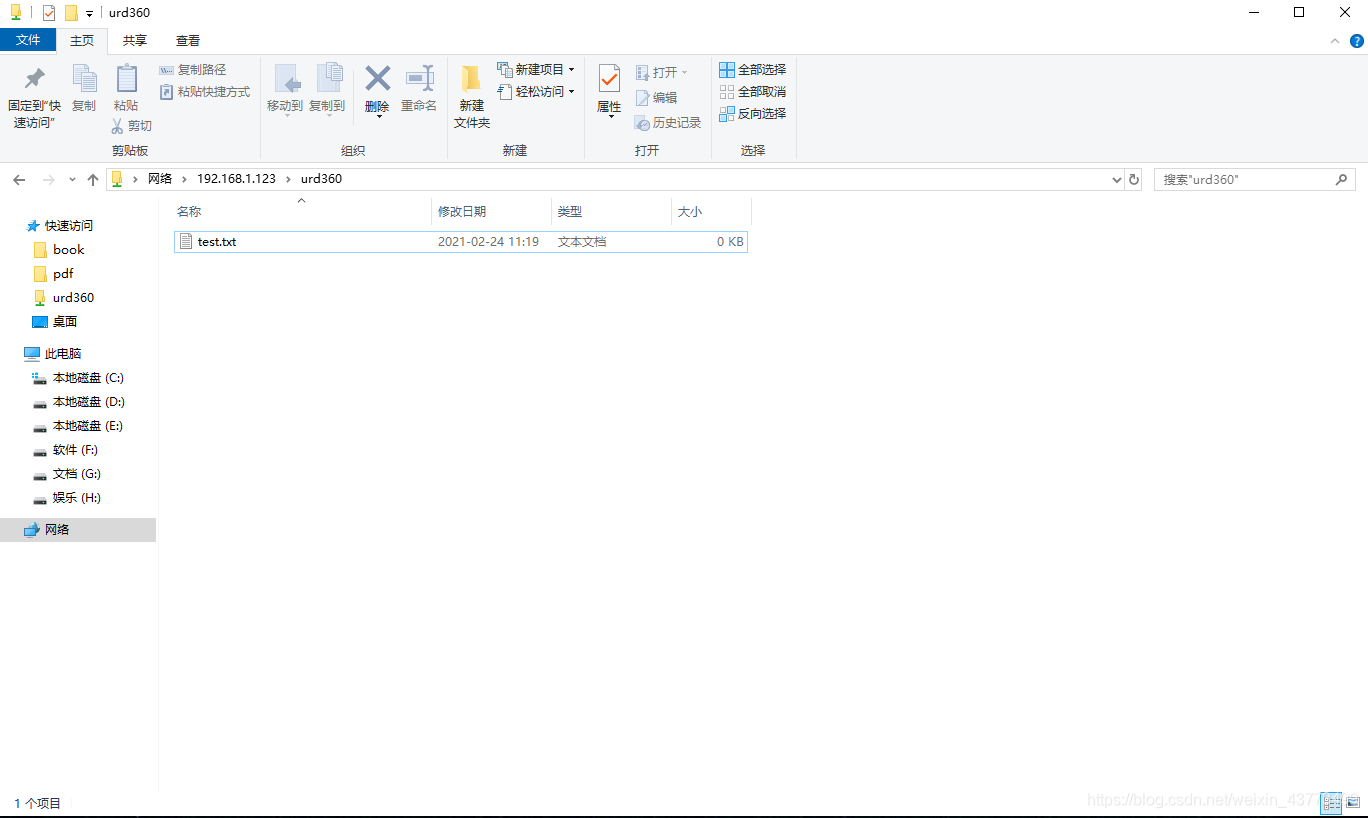Select Paste shortcut option
This screenshot has height=818, width=1368.
click(x=205, y=92)
